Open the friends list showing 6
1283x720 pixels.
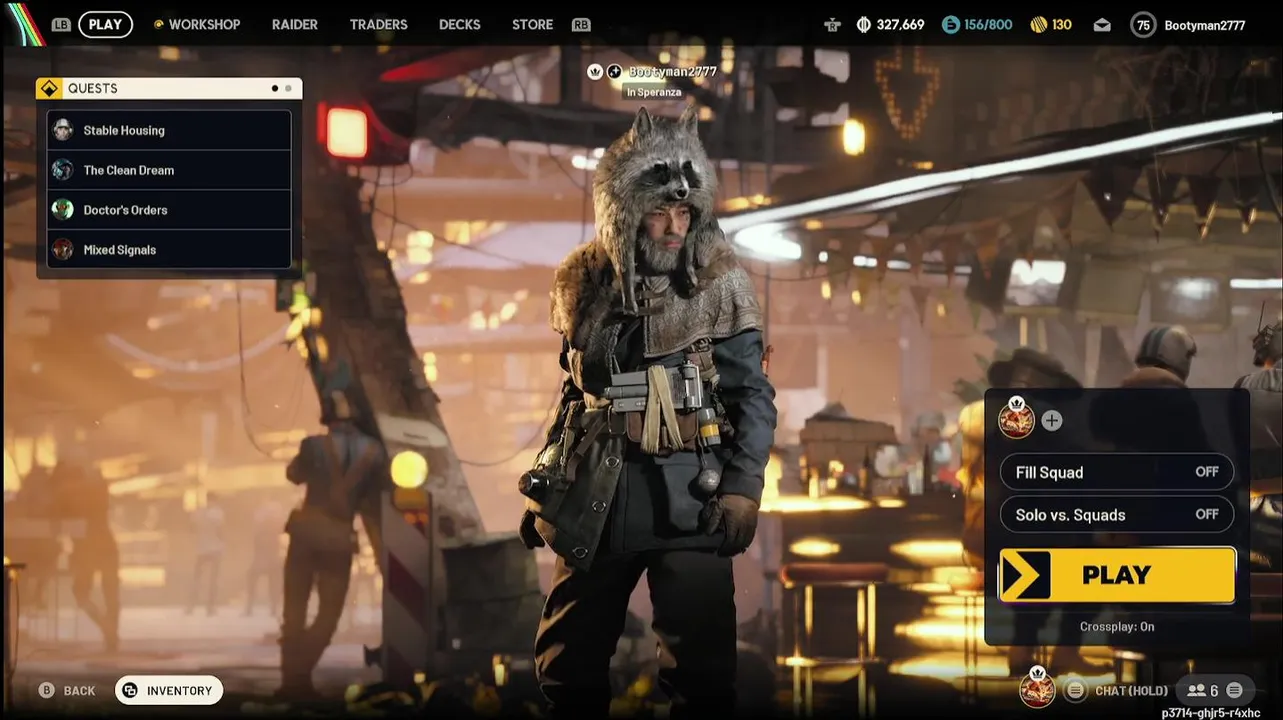pyautogui.click(x=1202, y=690)
